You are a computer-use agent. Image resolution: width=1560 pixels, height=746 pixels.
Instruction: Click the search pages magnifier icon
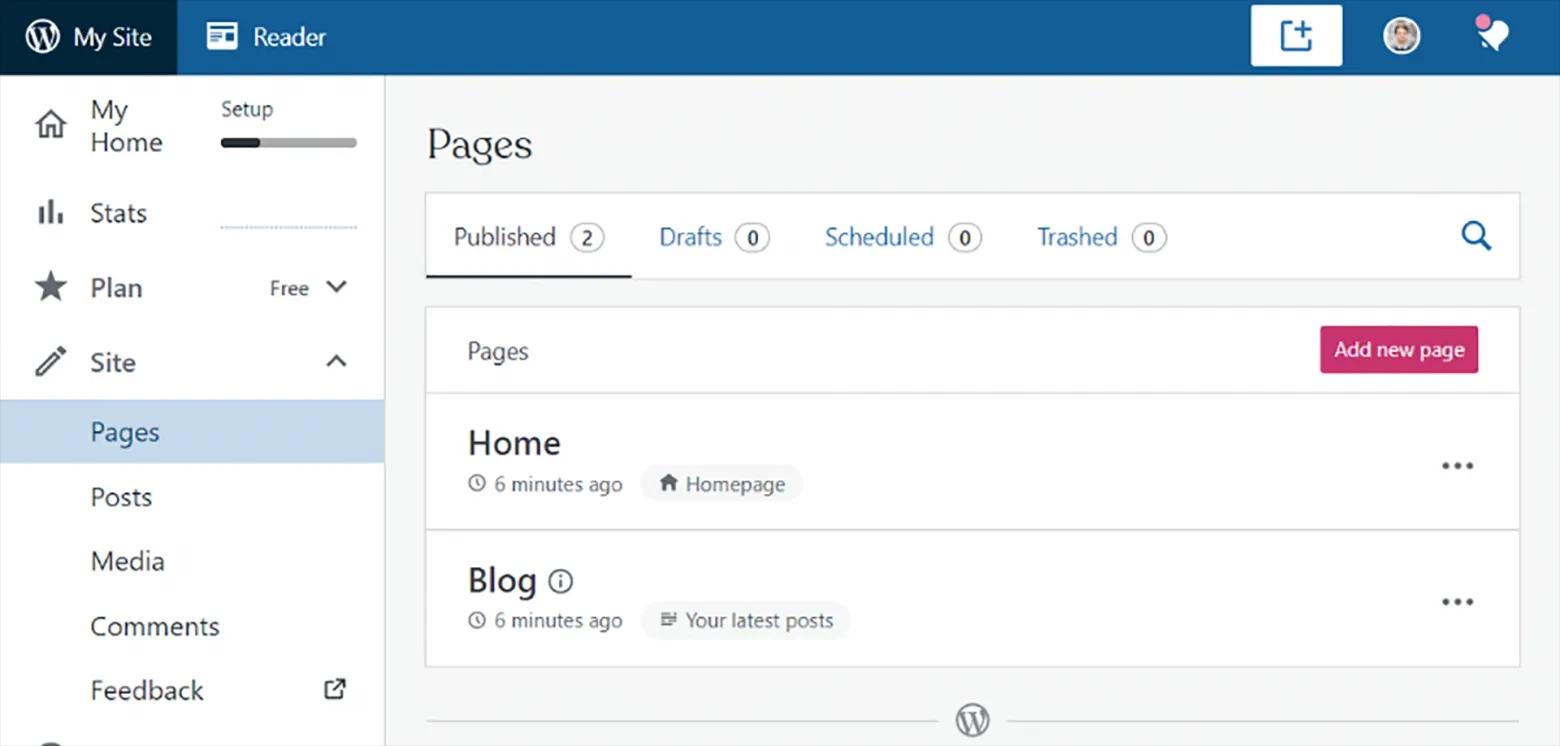pyautogui.click(x=1476, y=237)
